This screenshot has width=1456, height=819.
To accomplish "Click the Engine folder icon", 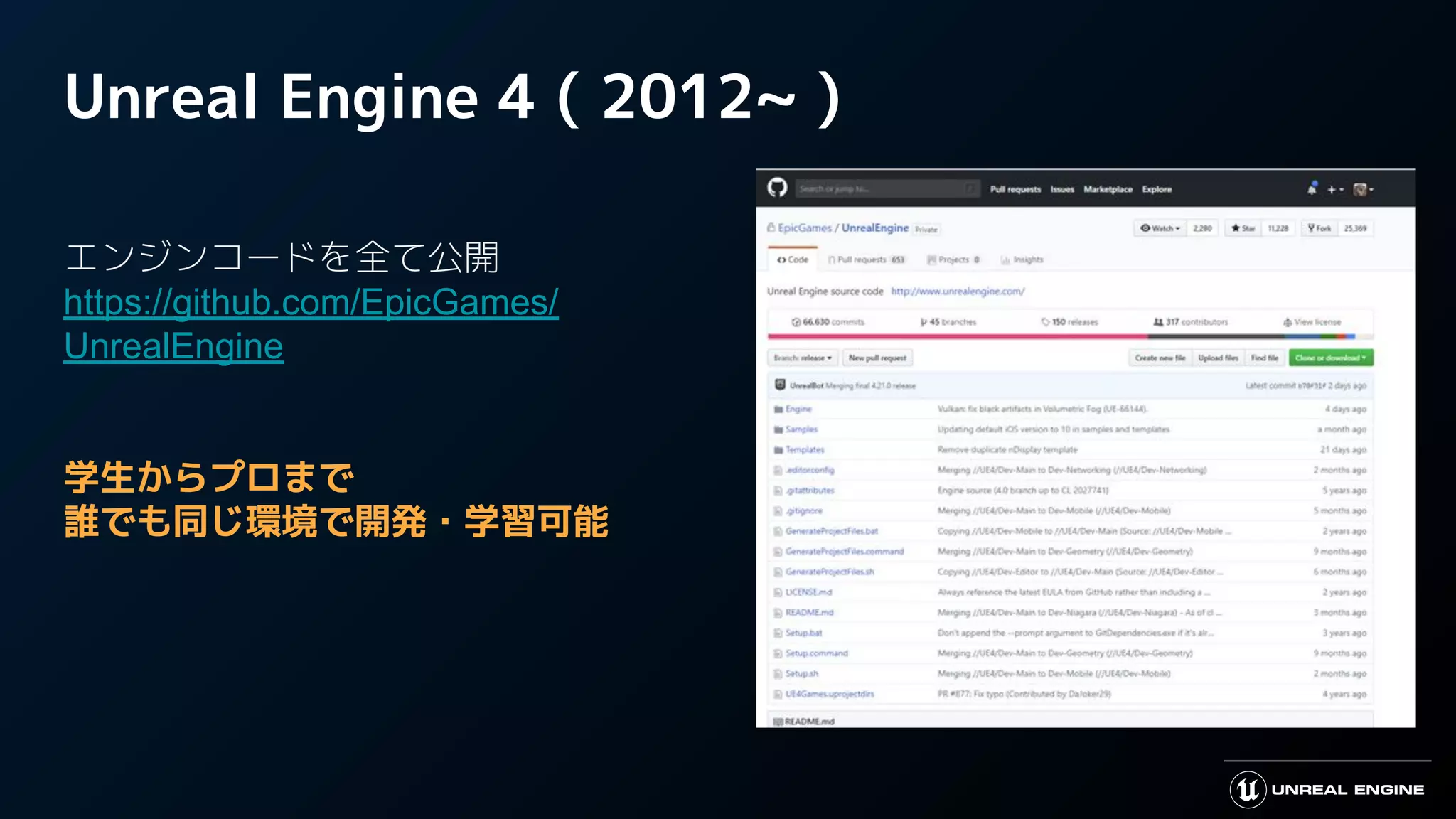I will [778, 409].
